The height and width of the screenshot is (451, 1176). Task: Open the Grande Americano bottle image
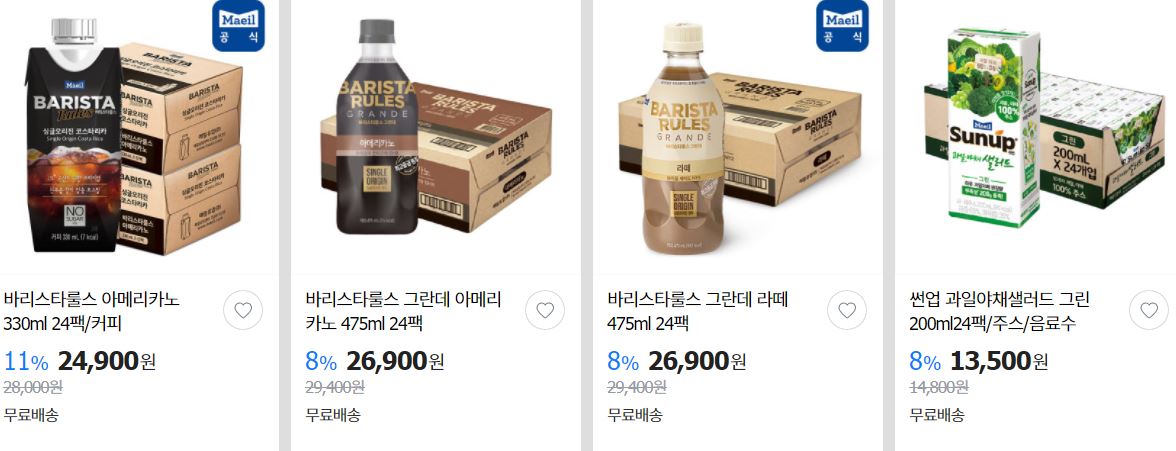tap(436, 137)
